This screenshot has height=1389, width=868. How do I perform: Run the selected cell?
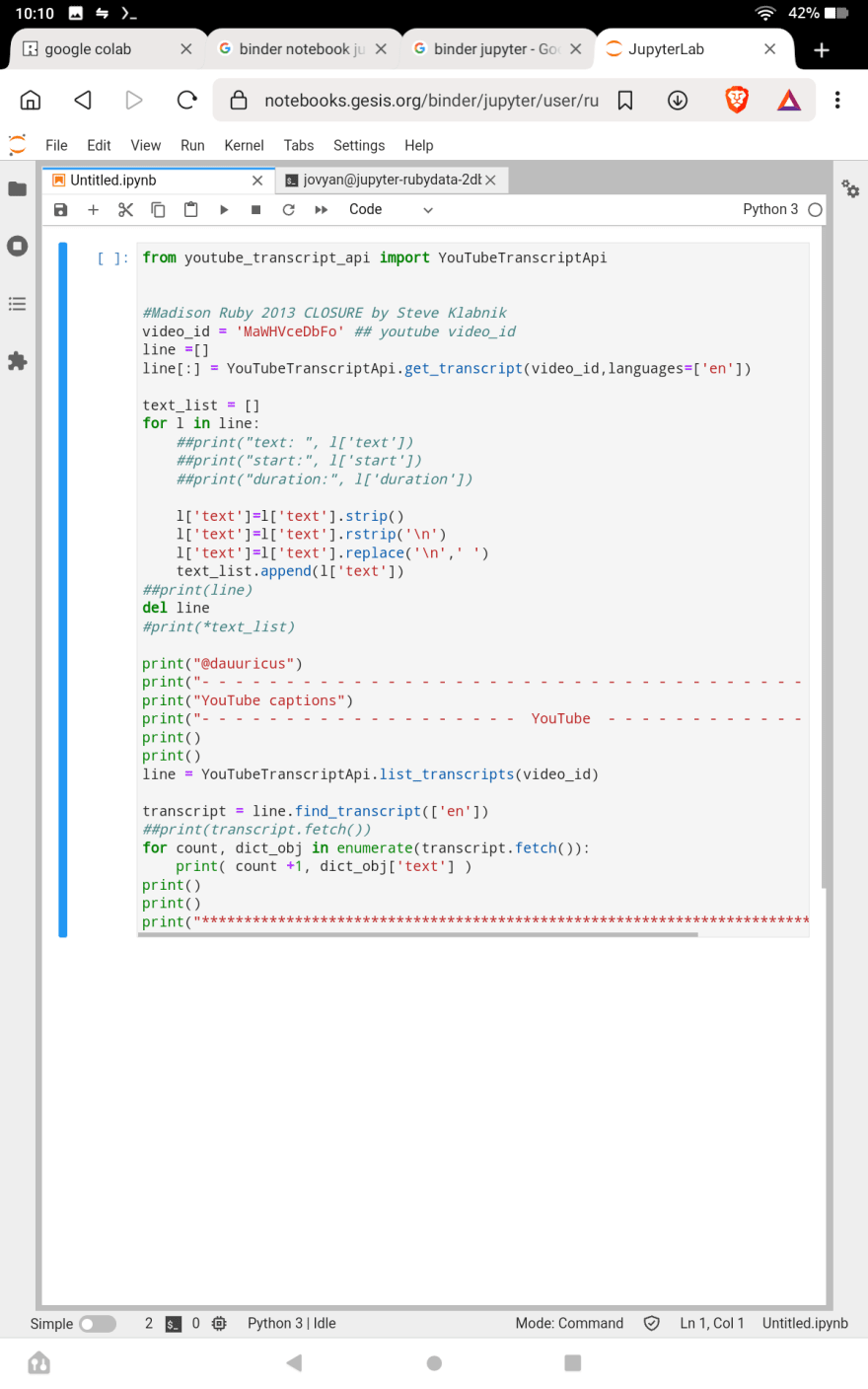coord(224,210)
